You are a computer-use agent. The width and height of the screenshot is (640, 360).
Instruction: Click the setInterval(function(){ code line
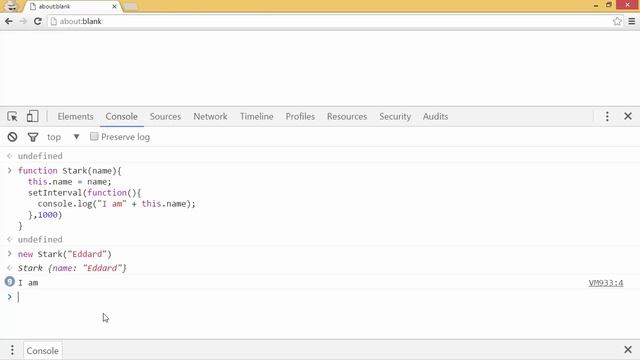point(84,193)
